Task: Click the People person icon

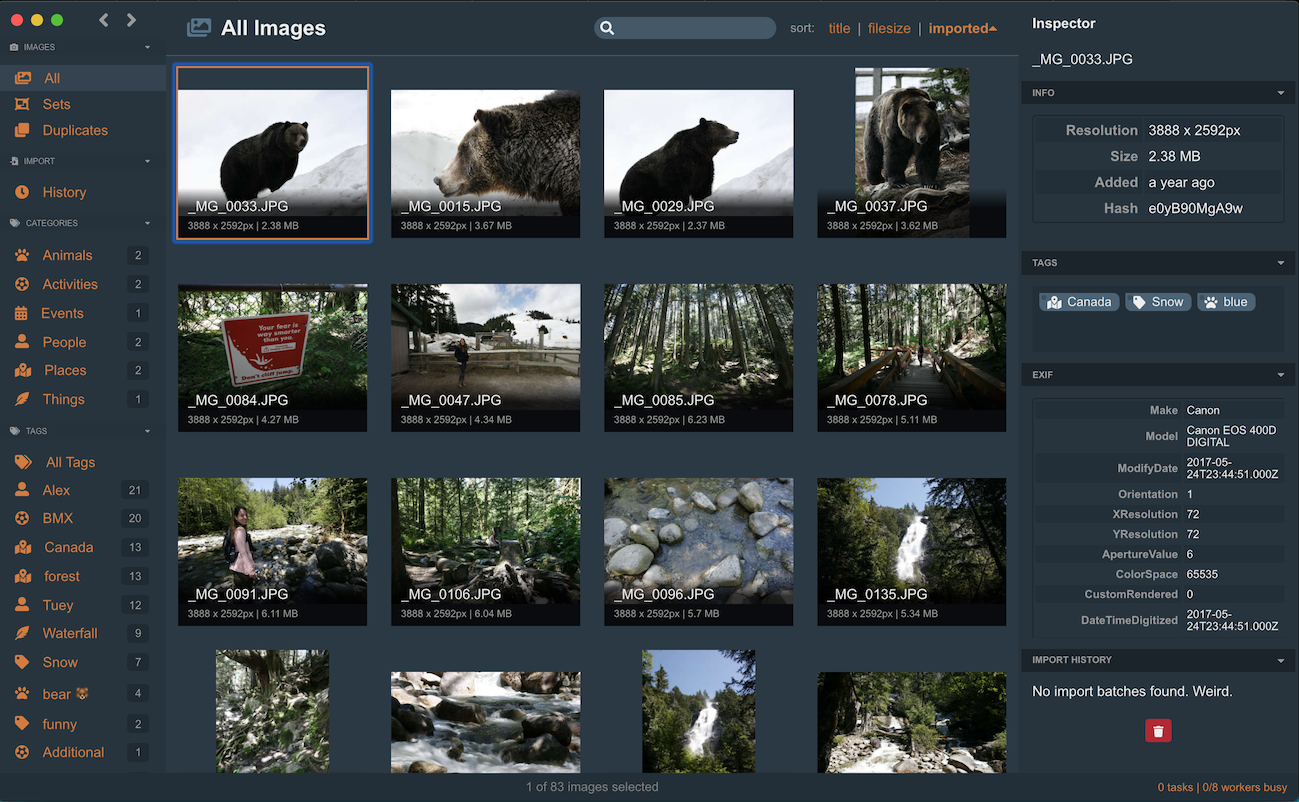Action: click(x=22, y=342)
